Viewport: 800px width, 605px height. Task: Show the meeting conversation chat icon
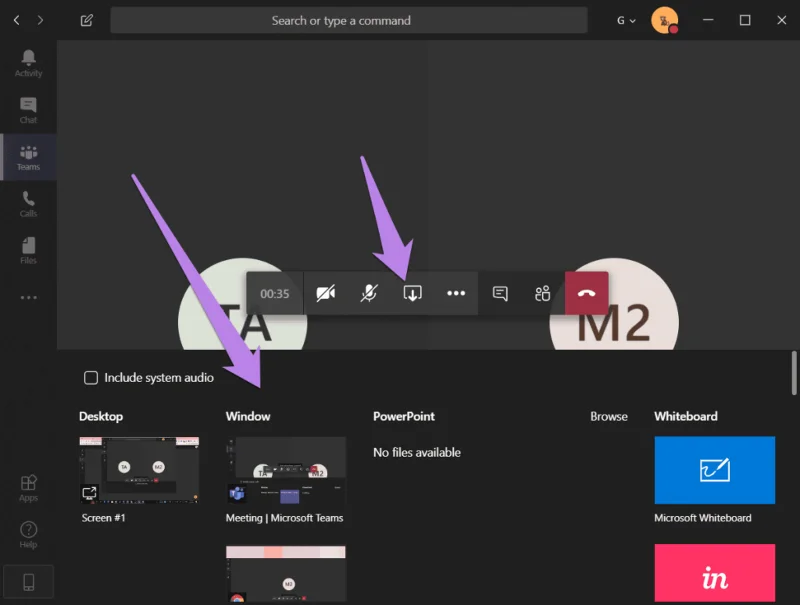[500, 293]
